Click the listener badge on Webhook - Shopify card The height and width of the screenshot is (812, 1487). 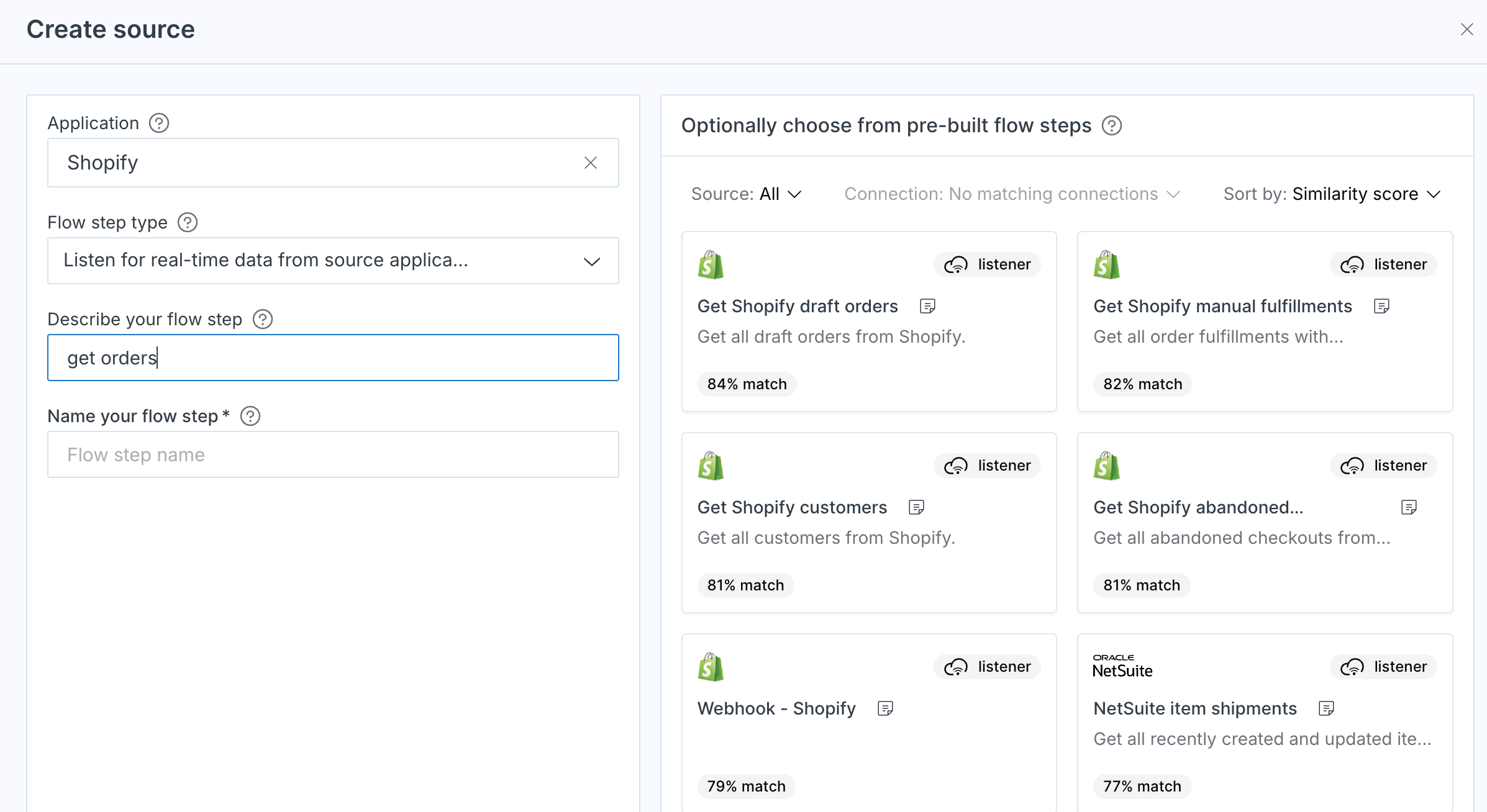coord(987,667)
